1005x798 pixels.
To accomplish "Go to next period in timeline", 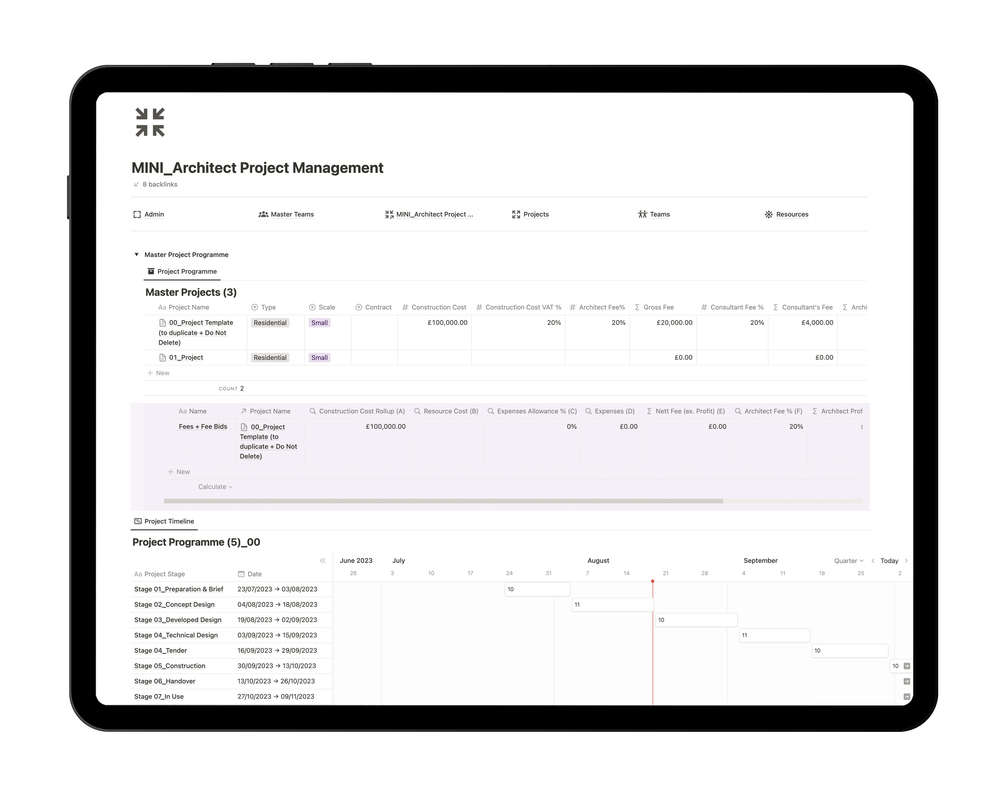I will [906, 561].
